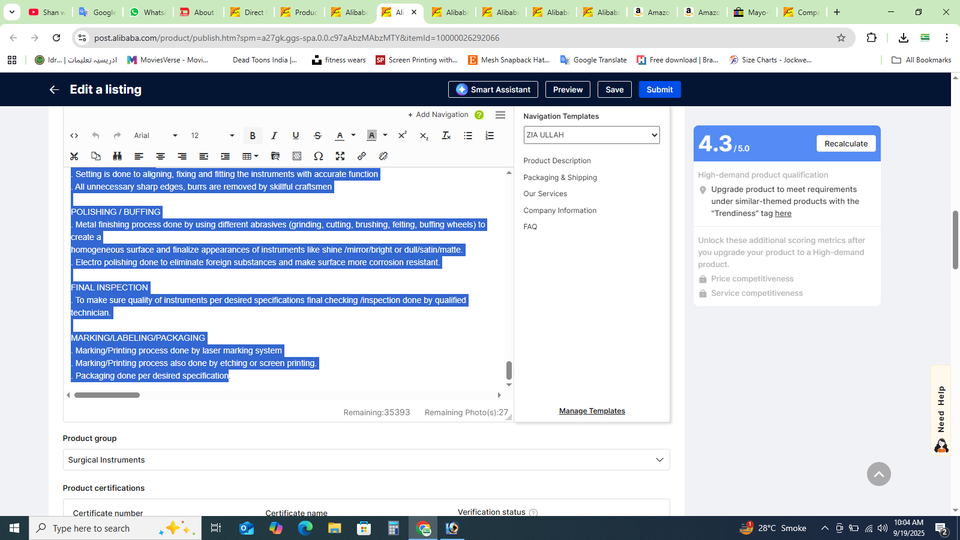Insert a bulleted list
This screenshot has width=960, height=540.
[468, 136]
